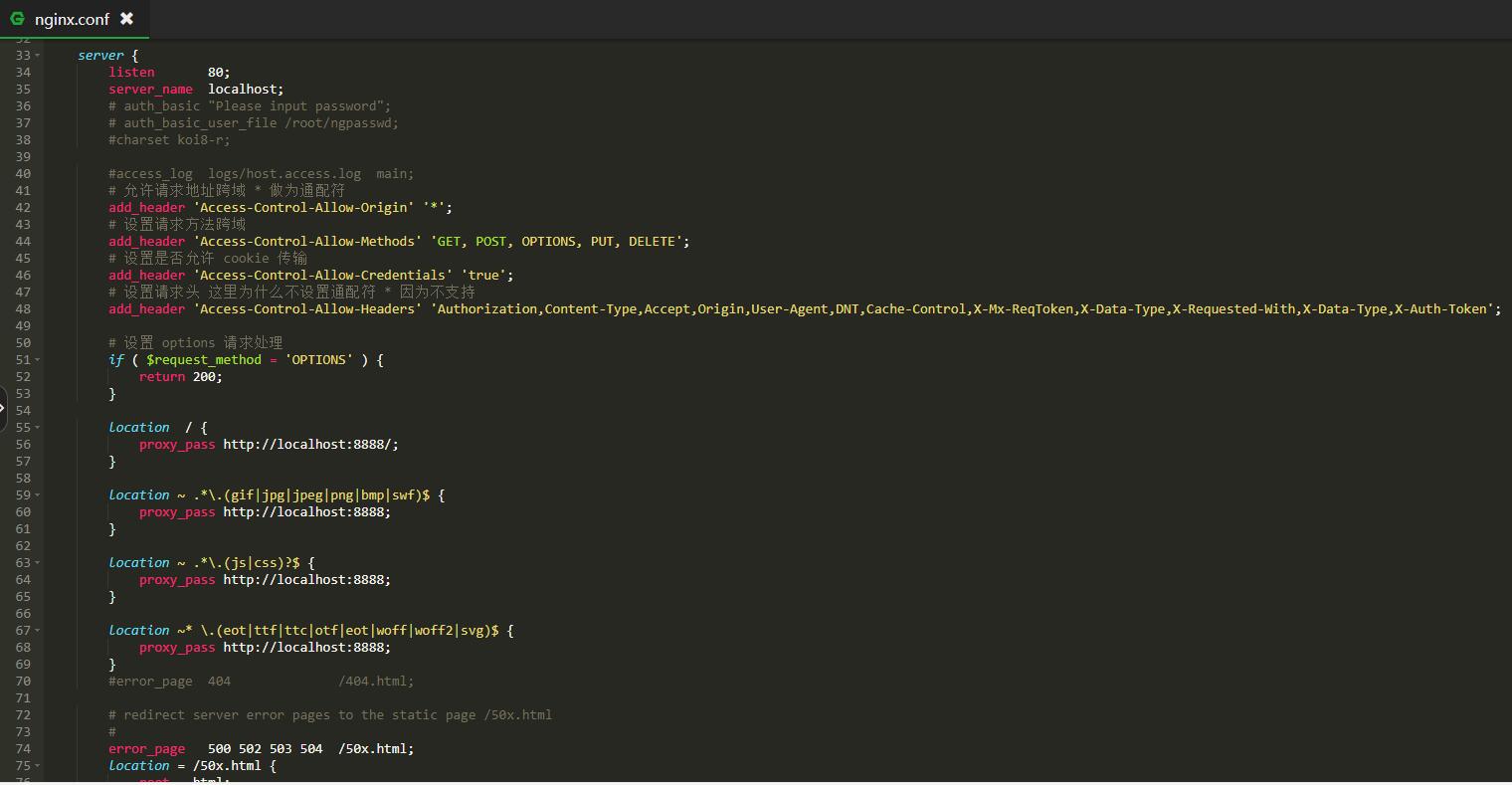Click line number 48 in the gutter

click(x=23, y=308)
